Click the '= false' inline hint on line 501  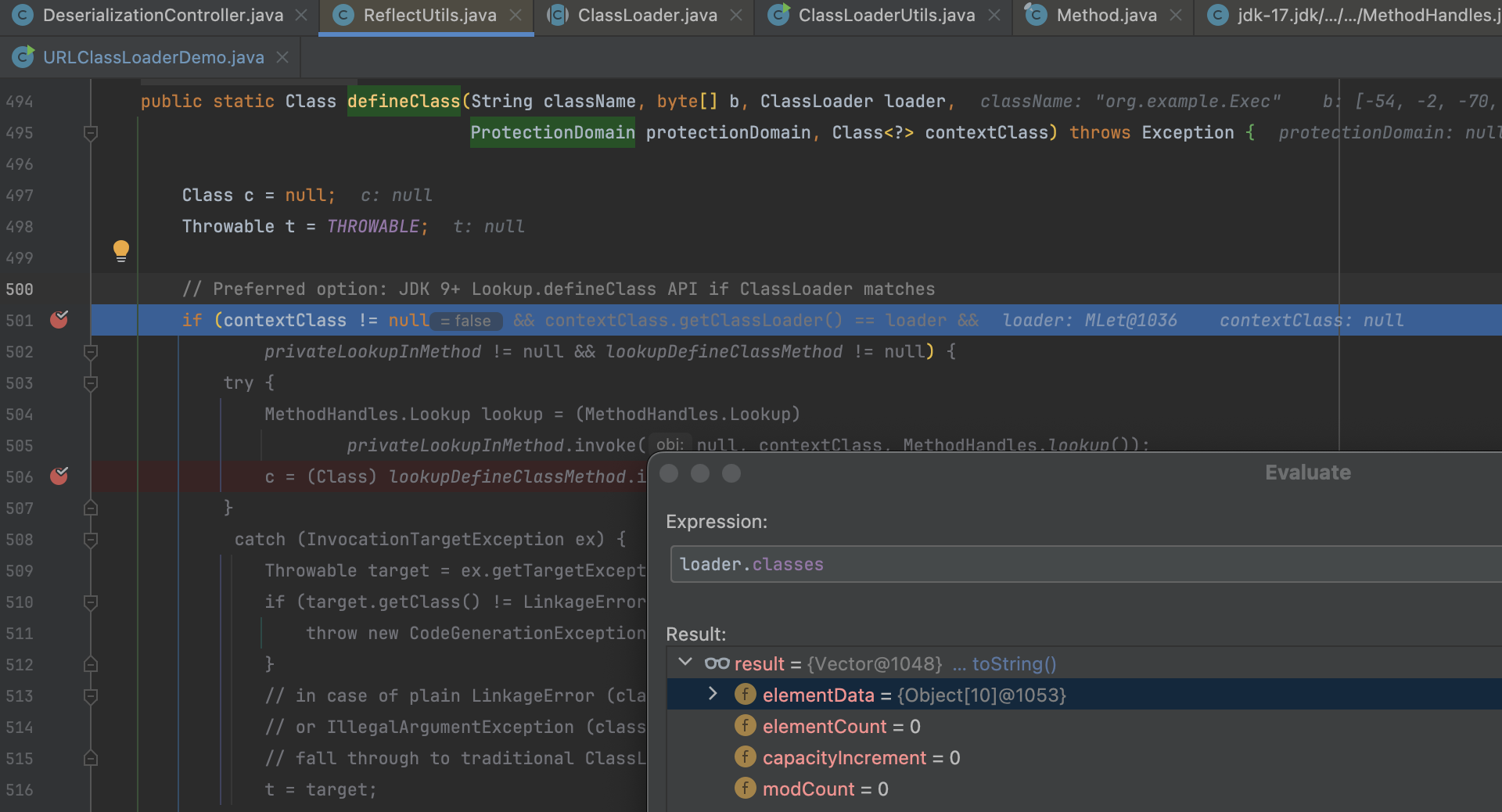[466, 321]
